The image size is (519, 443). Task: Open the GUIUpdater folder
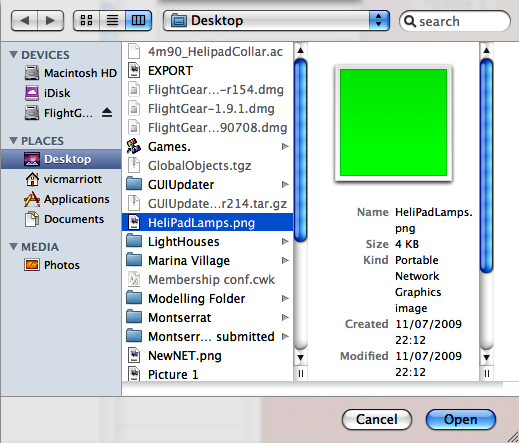click(207, 185)
